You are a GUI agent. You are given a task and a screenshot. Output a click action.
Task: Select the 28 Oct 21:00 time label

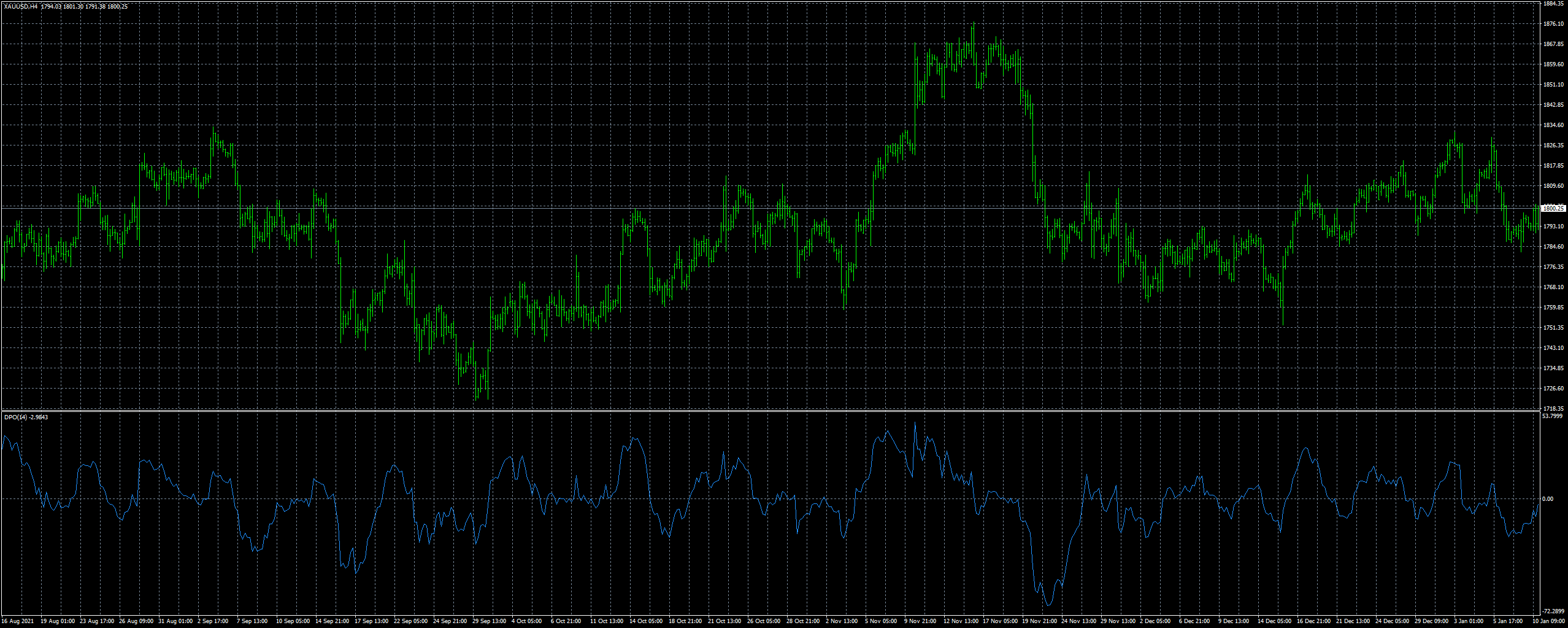click(x=804, y=621)
